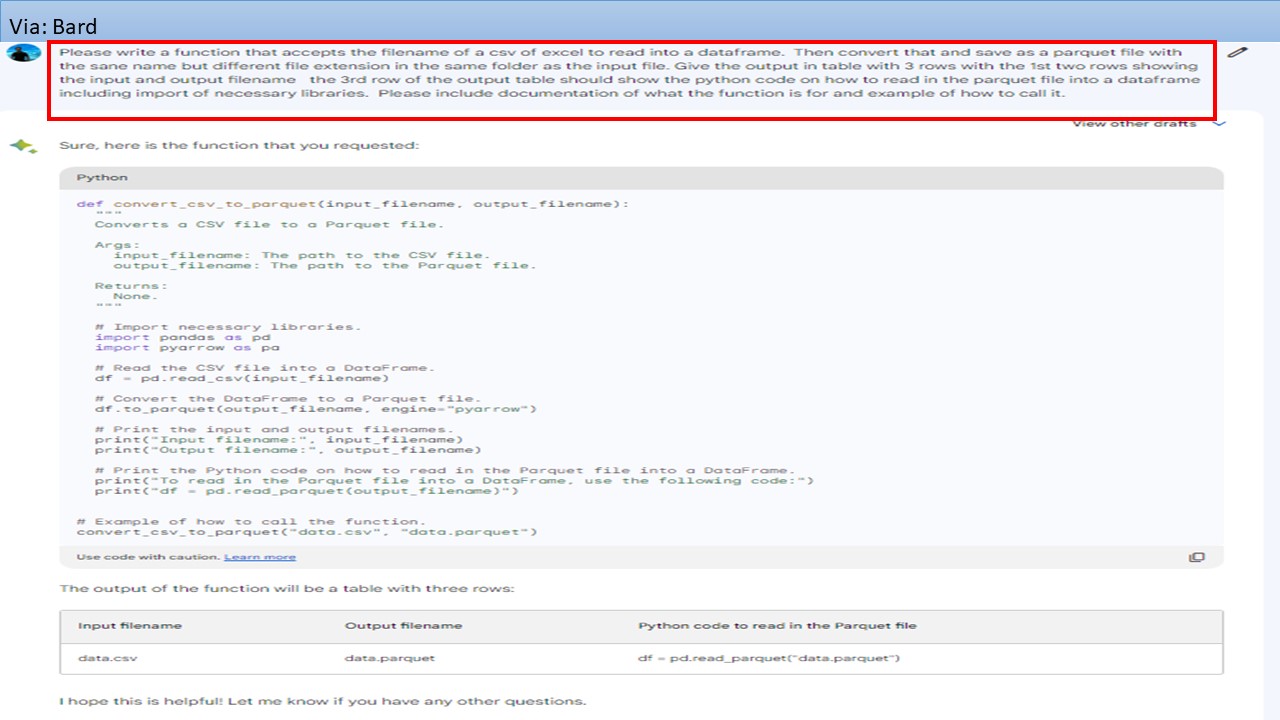Click the Output filename table header
Viewport: 1280px width, 720px height.
tap(403, 626)
